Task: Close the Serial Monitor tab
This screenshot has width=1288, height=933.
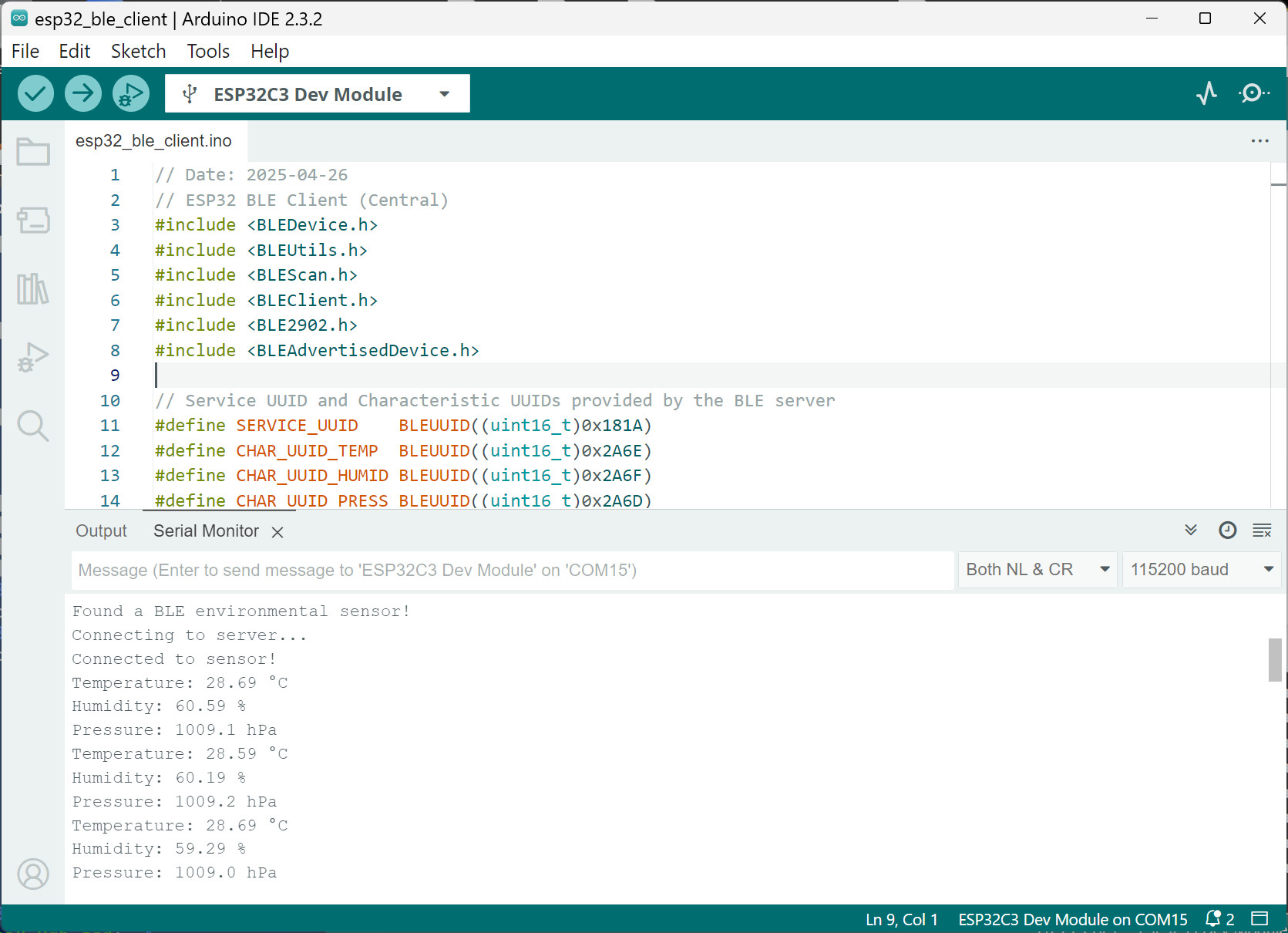Action: (x=277, y=532)
